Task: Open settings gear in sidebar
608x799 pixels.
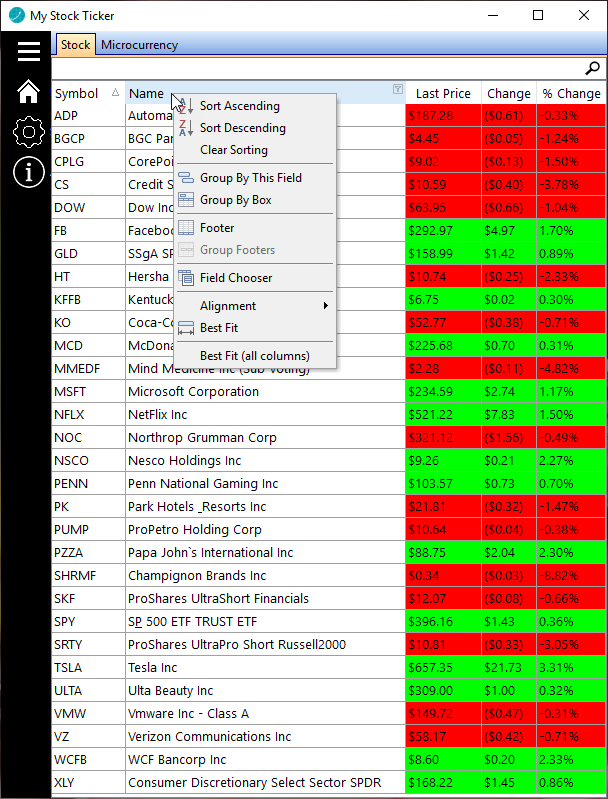Action: 29,132
